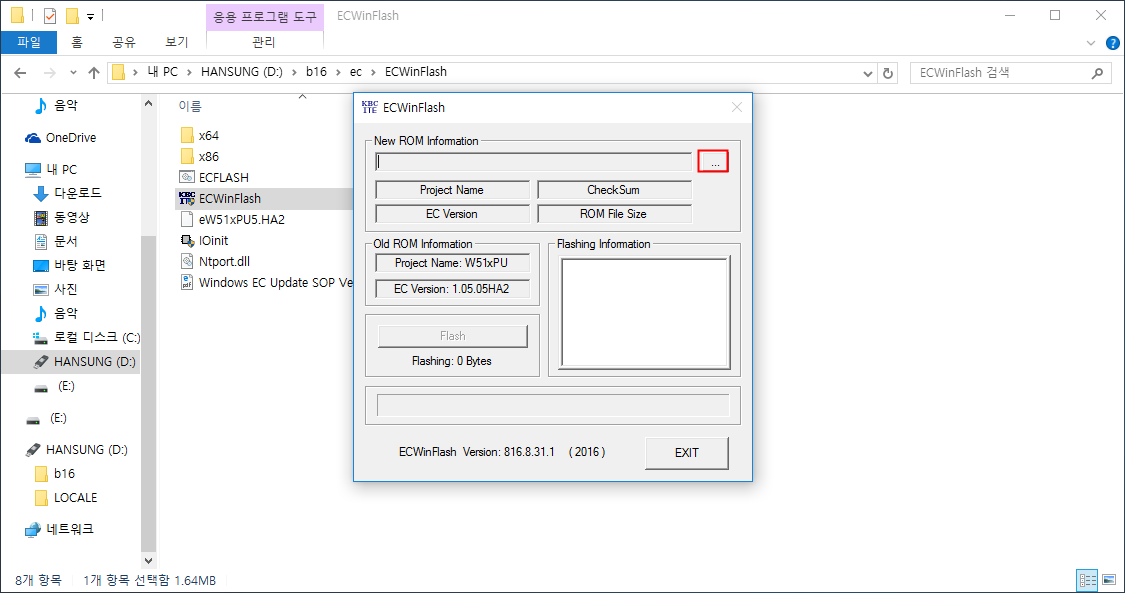Image resolution: width=1125 pixels, height=593 pixels.
Task: Click the 'Project Name: W51xPU' field
Action: pos(452,263)
